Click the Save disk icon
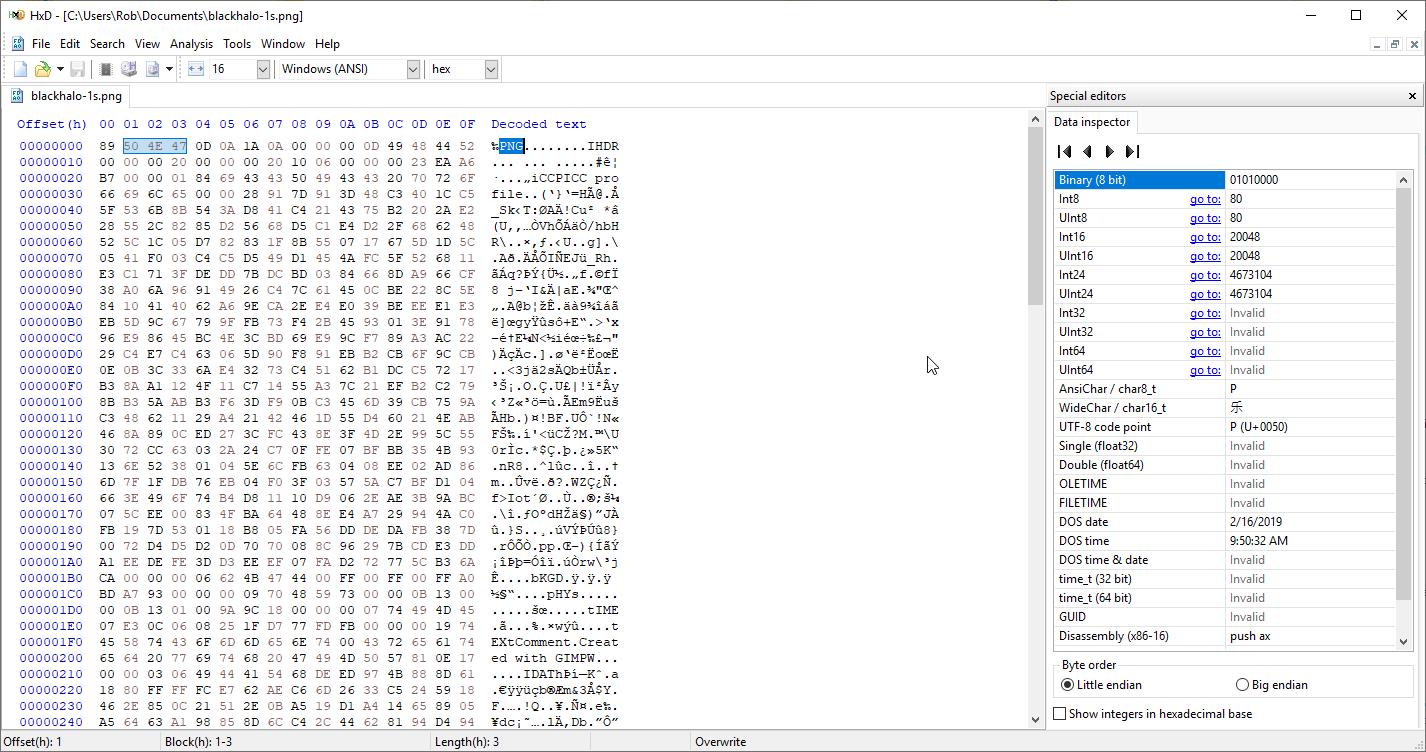 tap(77, 69)
